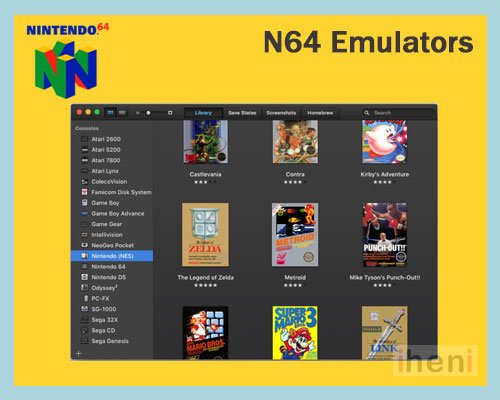
Task: Click the search magnifier icon
Action: [367, 113]
